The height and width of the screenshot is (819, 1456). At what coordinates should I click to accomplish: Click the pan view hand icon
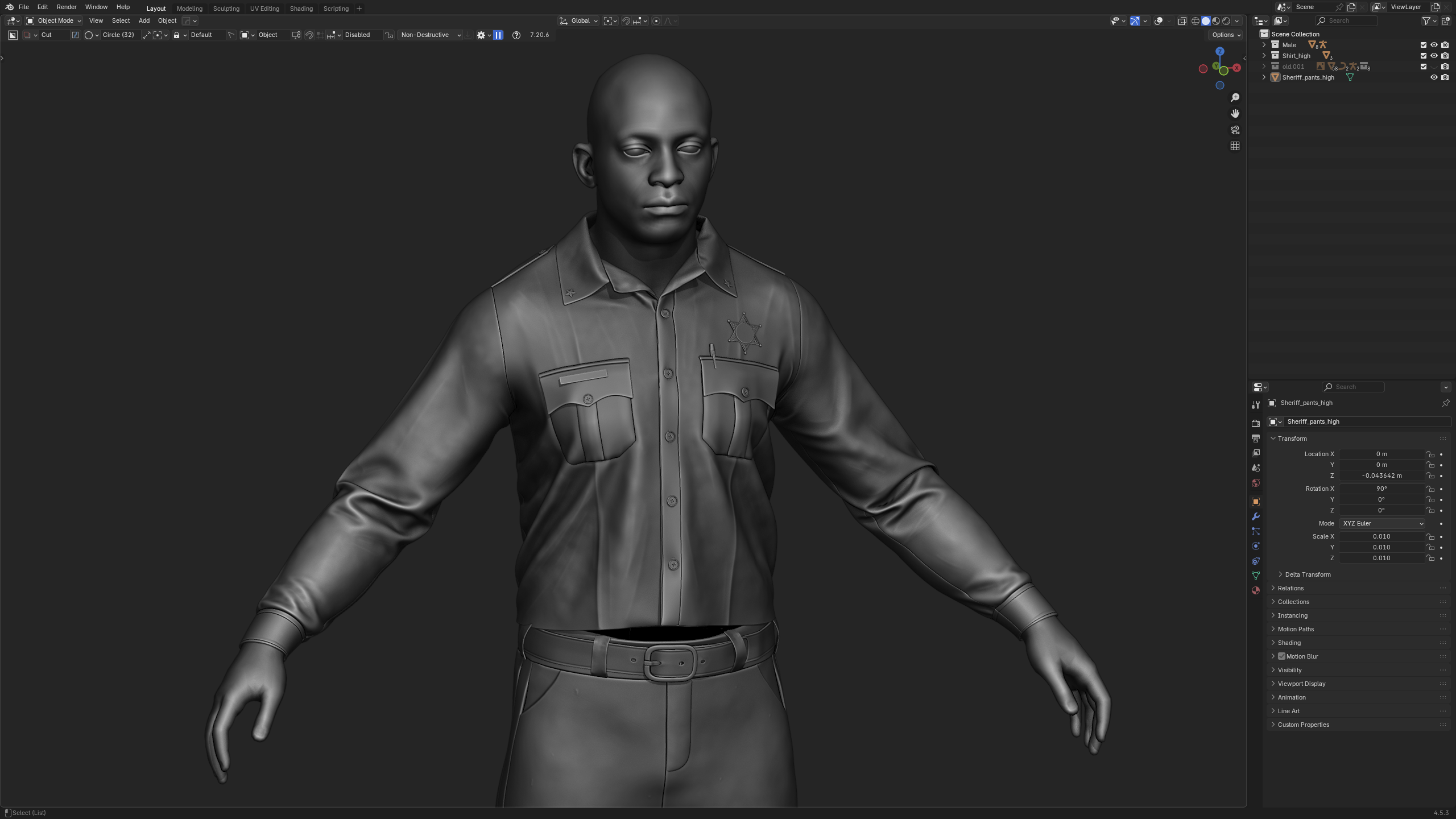click(x=1235, y=114)
